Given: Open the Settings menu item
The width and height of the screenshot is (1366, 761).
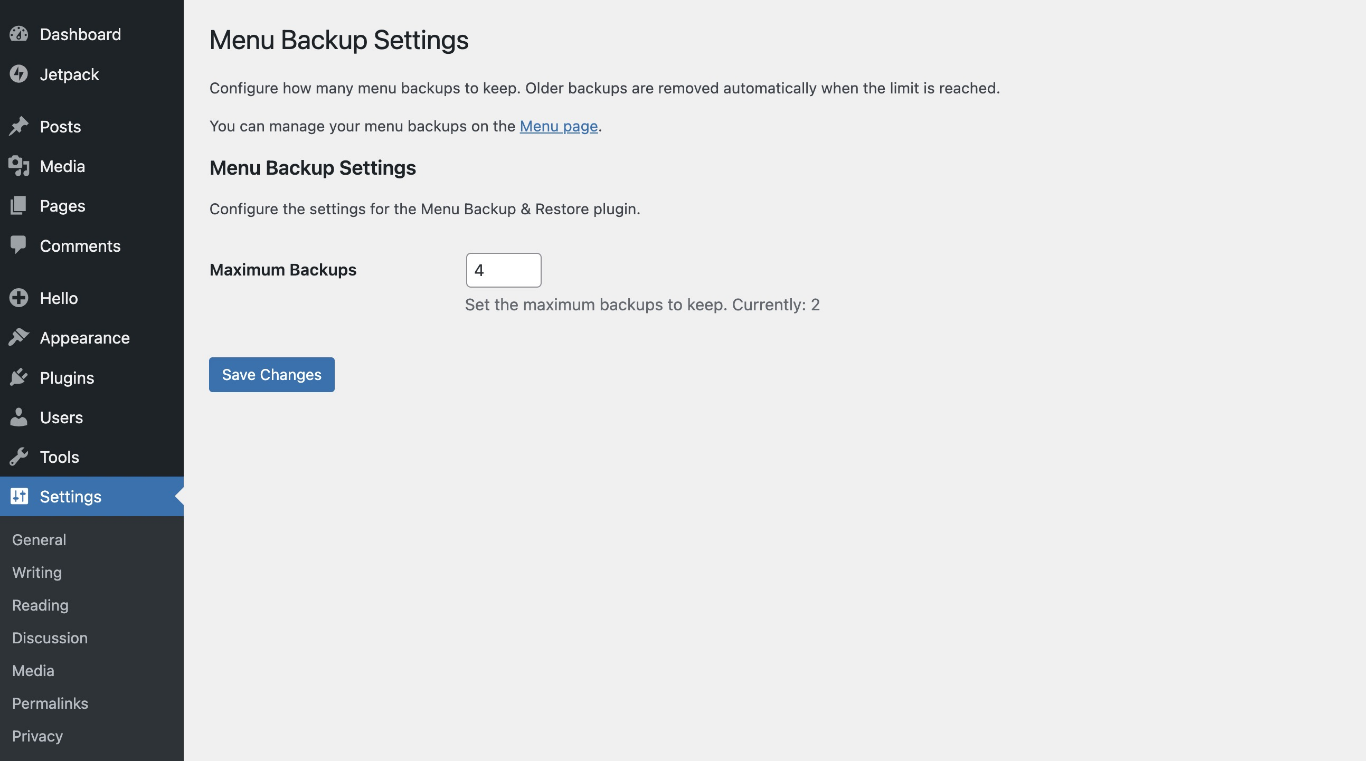Looking at the screenshot, I should pos(70,497).
